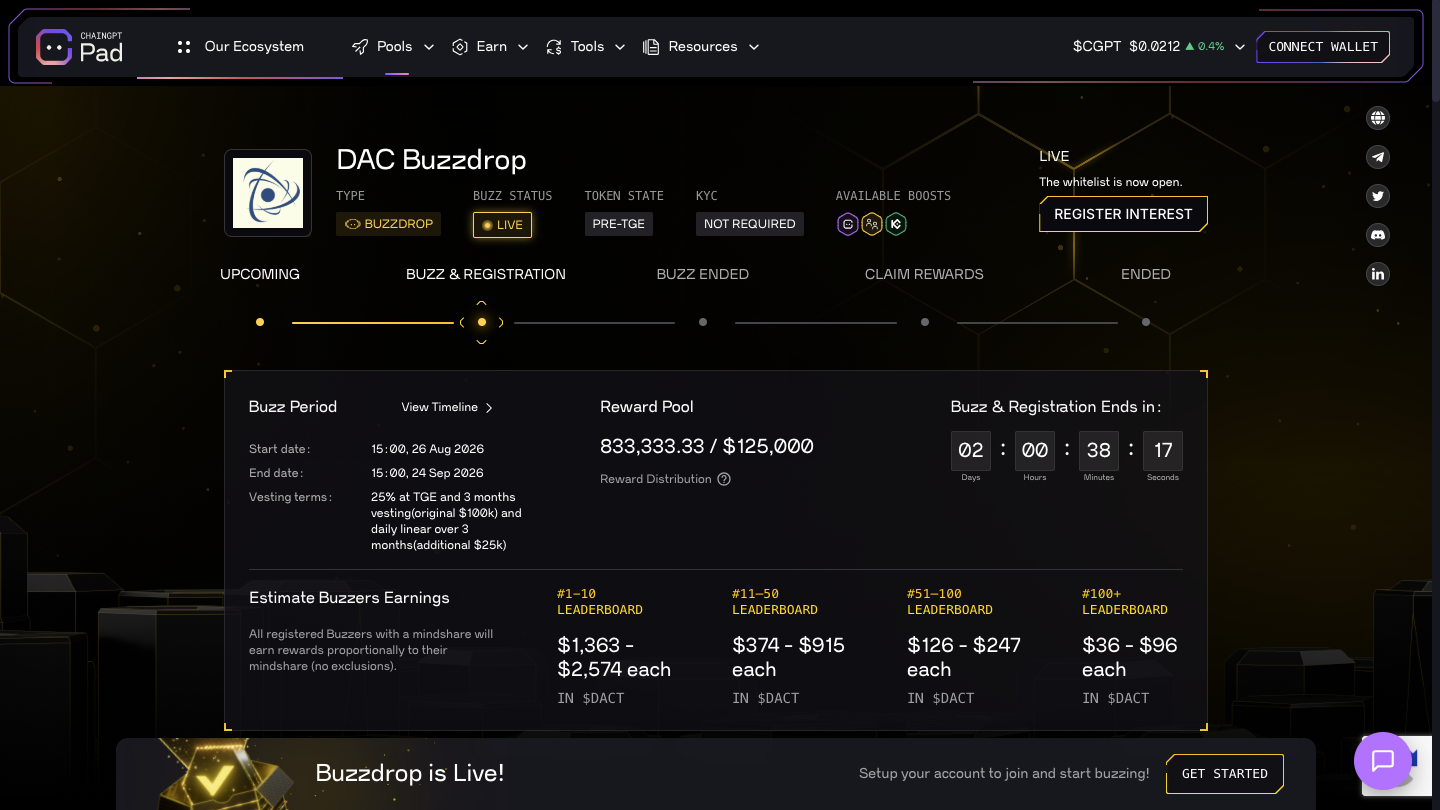The image size is (1440, 810).
Task: Expand the Earn dropdown chevron
Action: pyautogui.click(x=523, y=47)
